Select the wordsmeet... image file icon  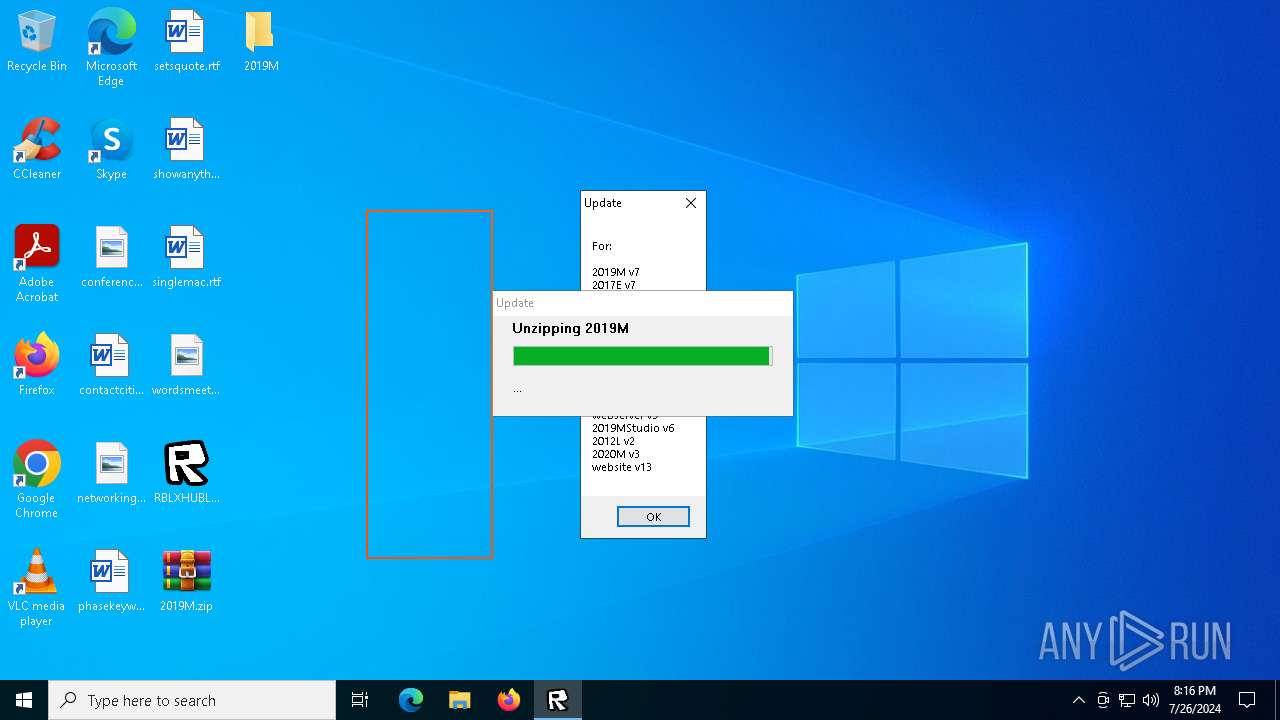186,365
